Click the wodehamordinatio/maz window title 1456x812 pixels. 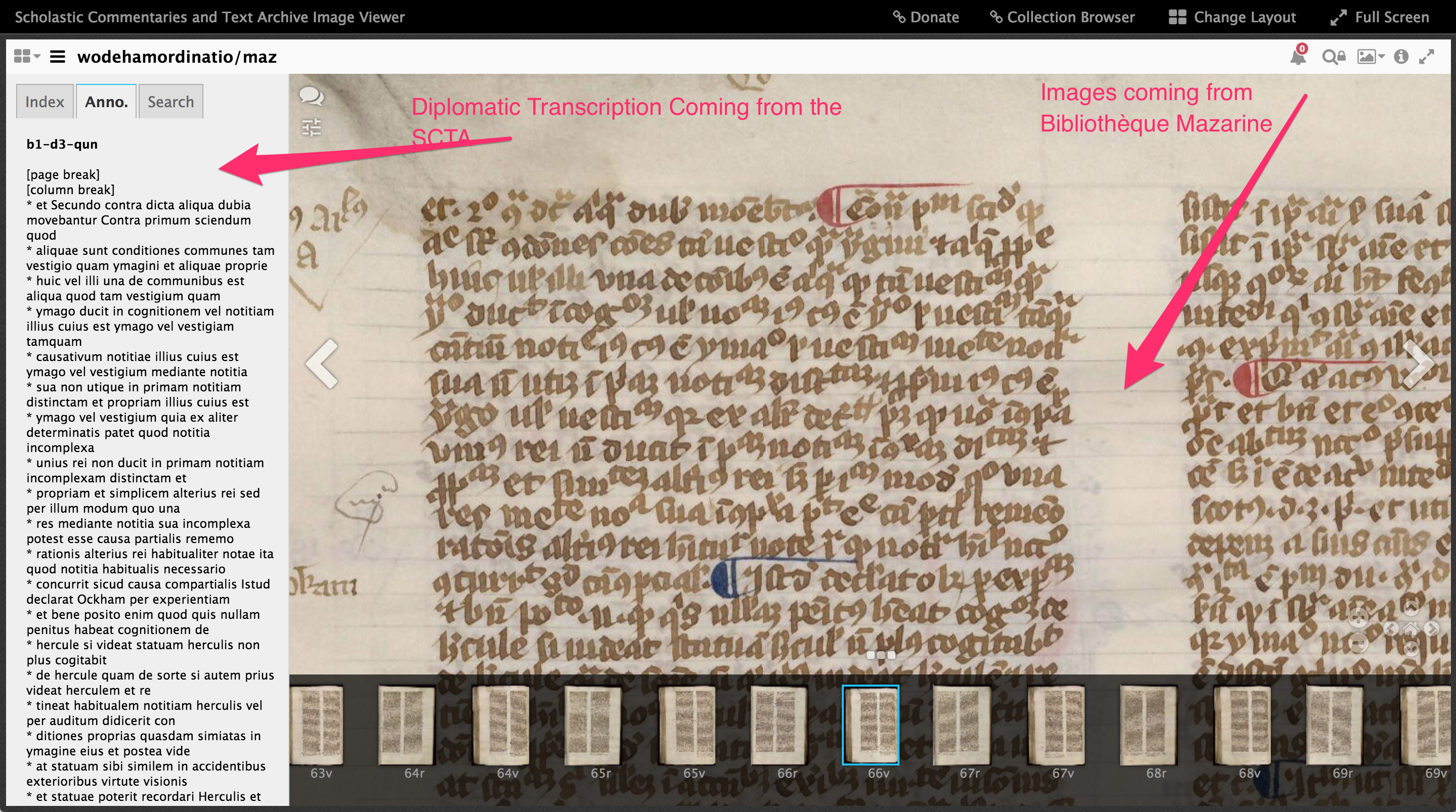point(177,57)
